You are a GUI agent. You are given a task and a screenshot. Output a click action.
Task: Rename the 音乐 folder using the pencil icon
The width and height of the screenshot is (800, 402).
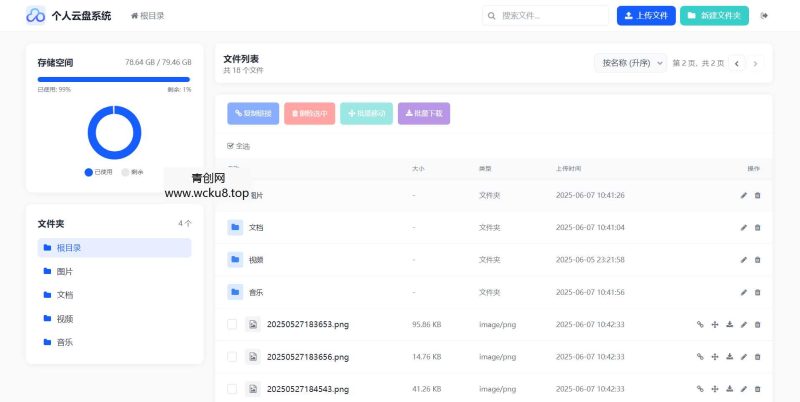(744, 292)
